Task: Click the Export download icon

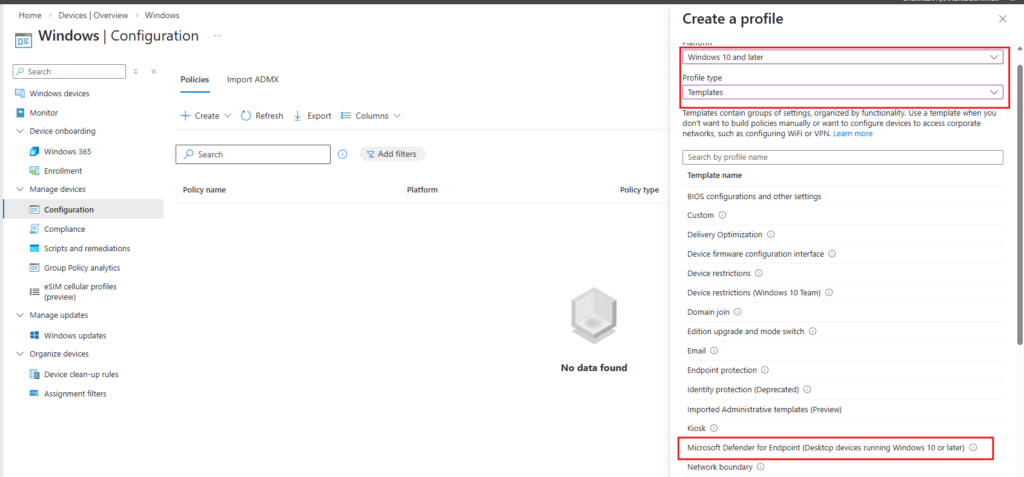Action: (298, 116)
